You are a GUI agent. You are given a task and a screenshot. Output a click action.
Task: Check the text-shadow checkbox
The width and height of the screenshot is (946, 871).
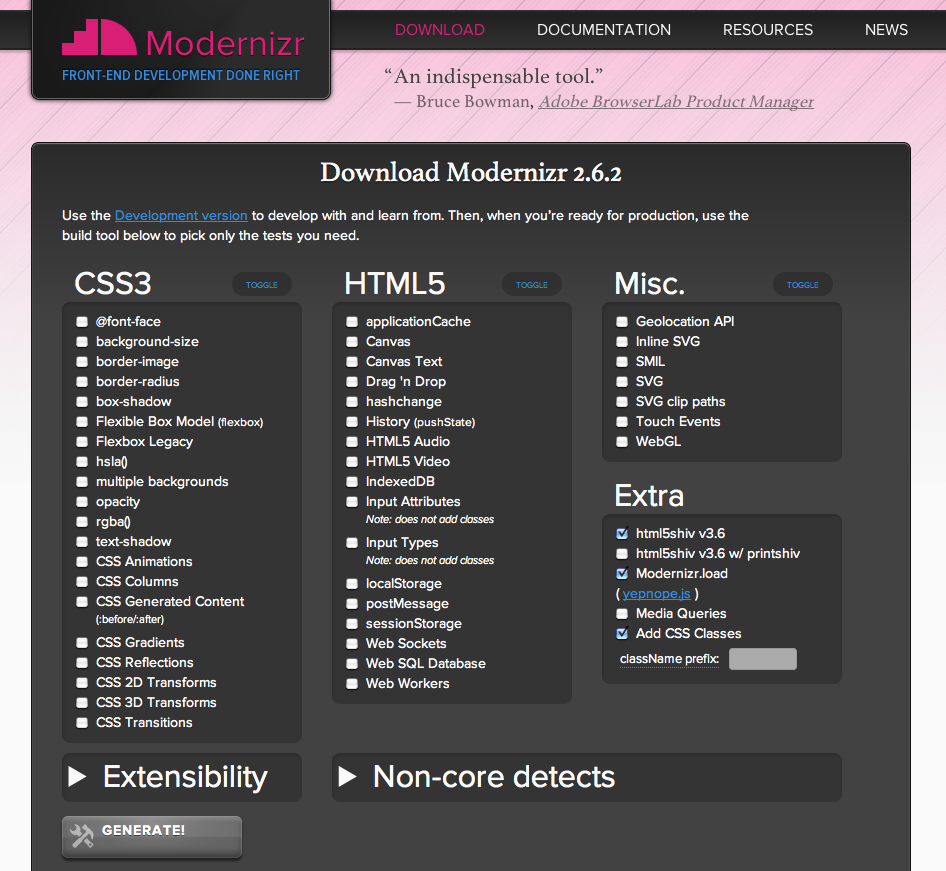[82, 542]
